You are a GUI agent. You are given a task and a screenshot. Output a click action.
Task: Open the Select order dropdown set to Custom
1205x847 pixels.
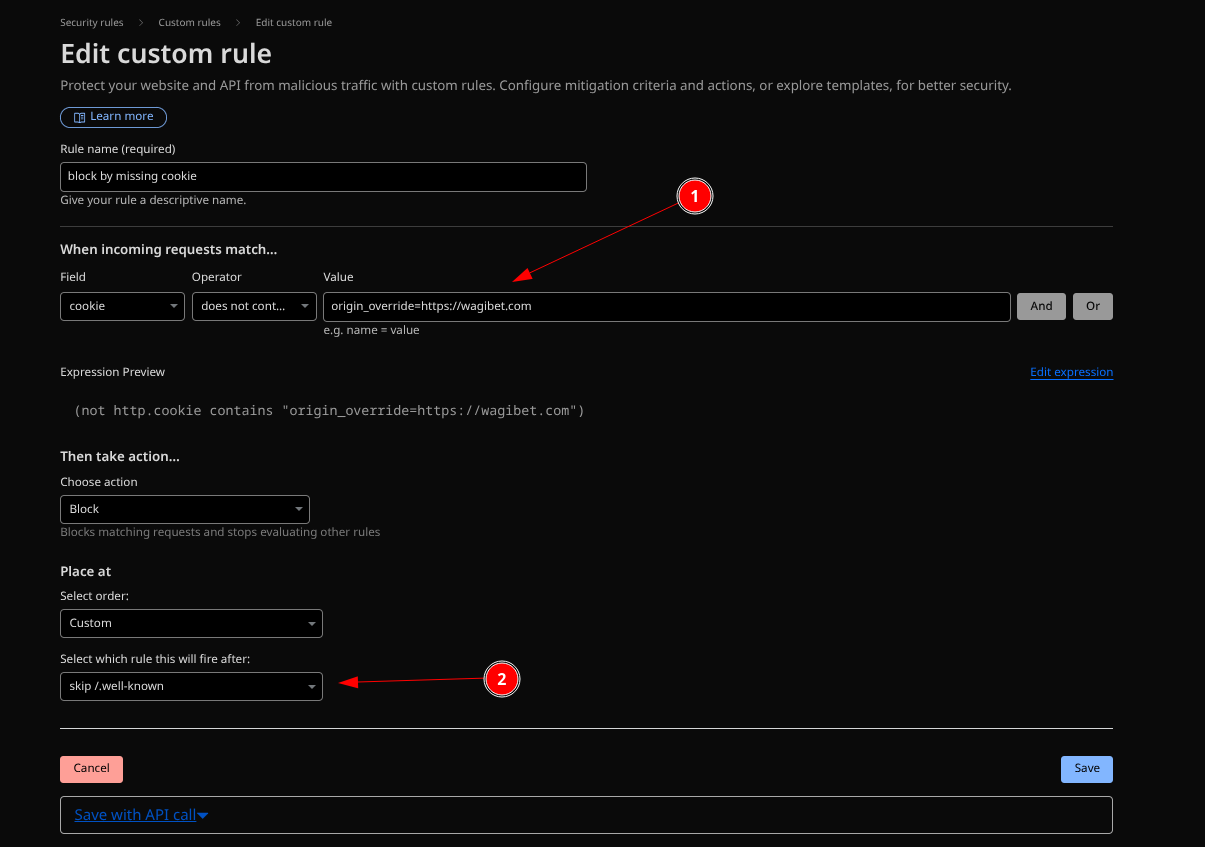[185, 623]
